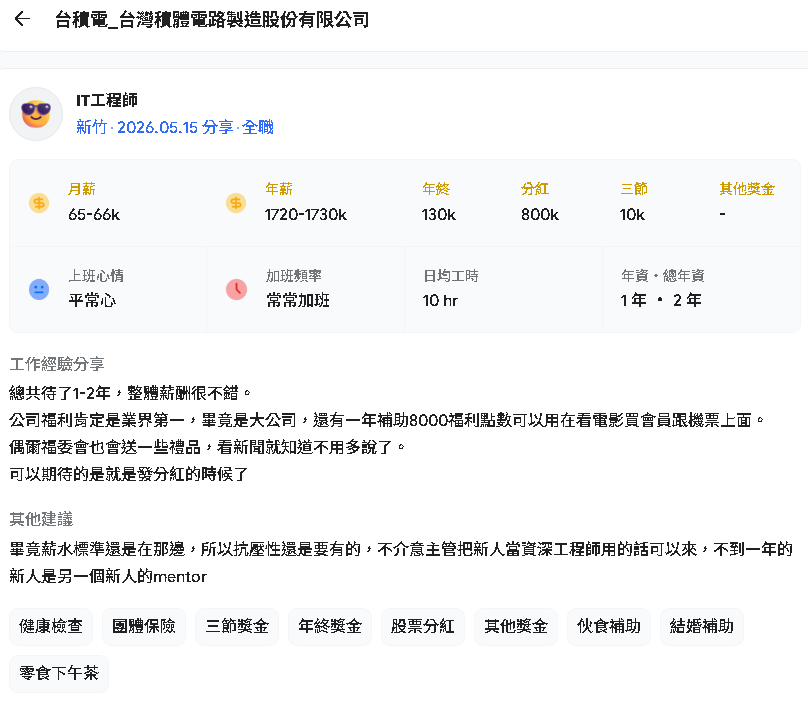The image size is (808, 704).
Task: Select the 結婚補助 benefit tag
Action: [x=702, y=627]
